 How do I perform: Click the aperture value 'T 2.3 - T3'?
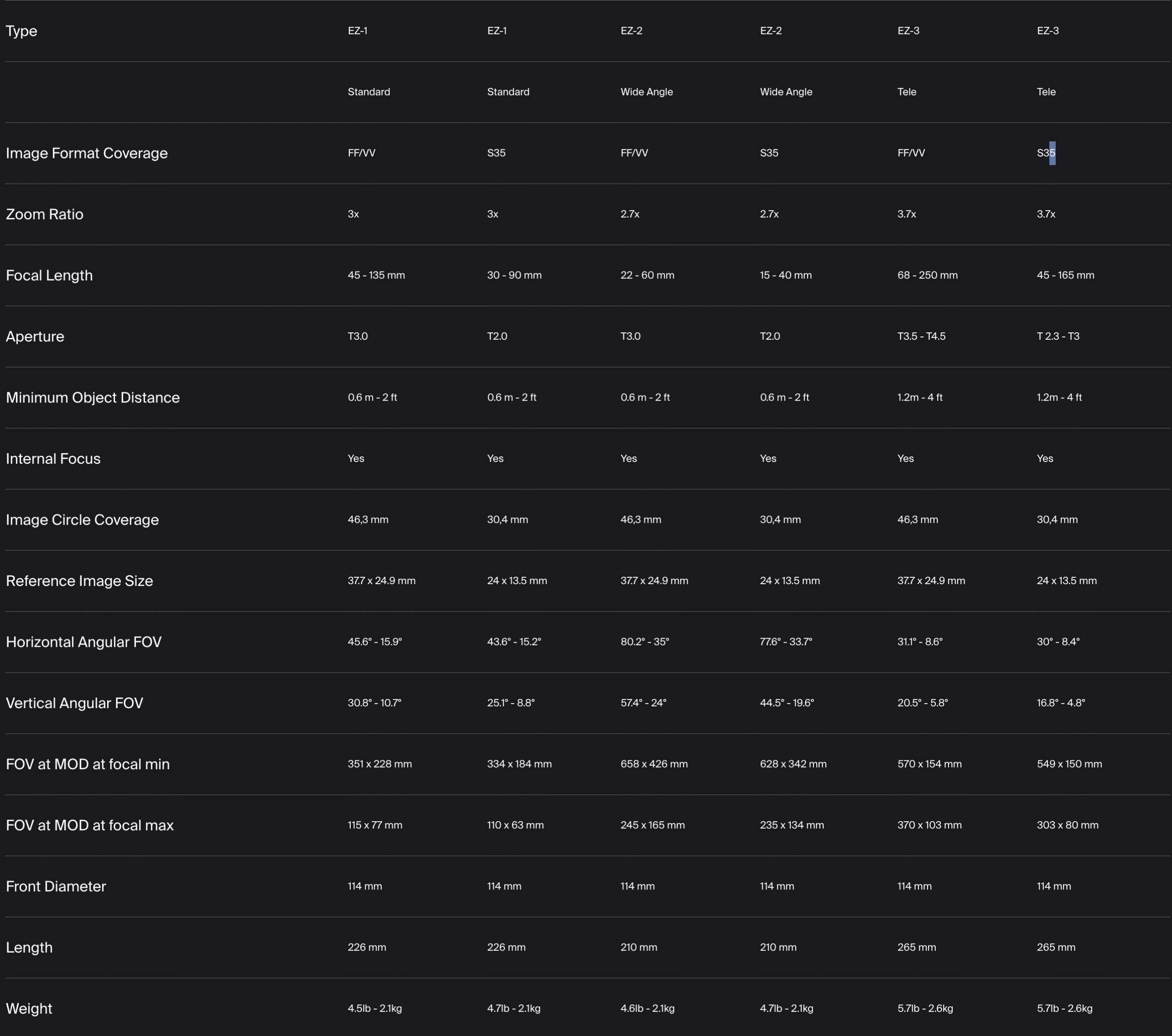1058,336
